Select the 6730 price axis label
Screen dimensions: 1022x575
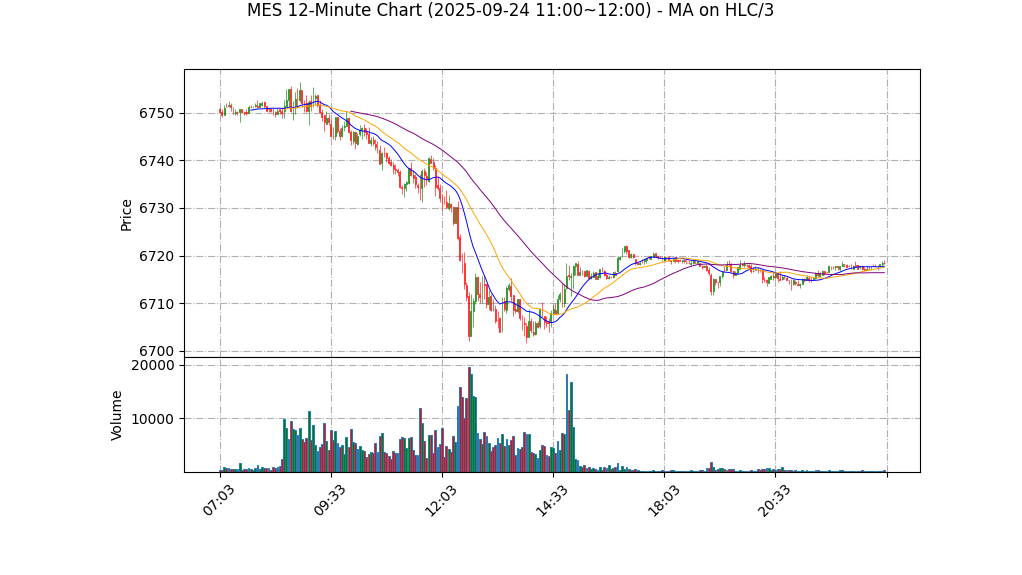pos(156,209)
